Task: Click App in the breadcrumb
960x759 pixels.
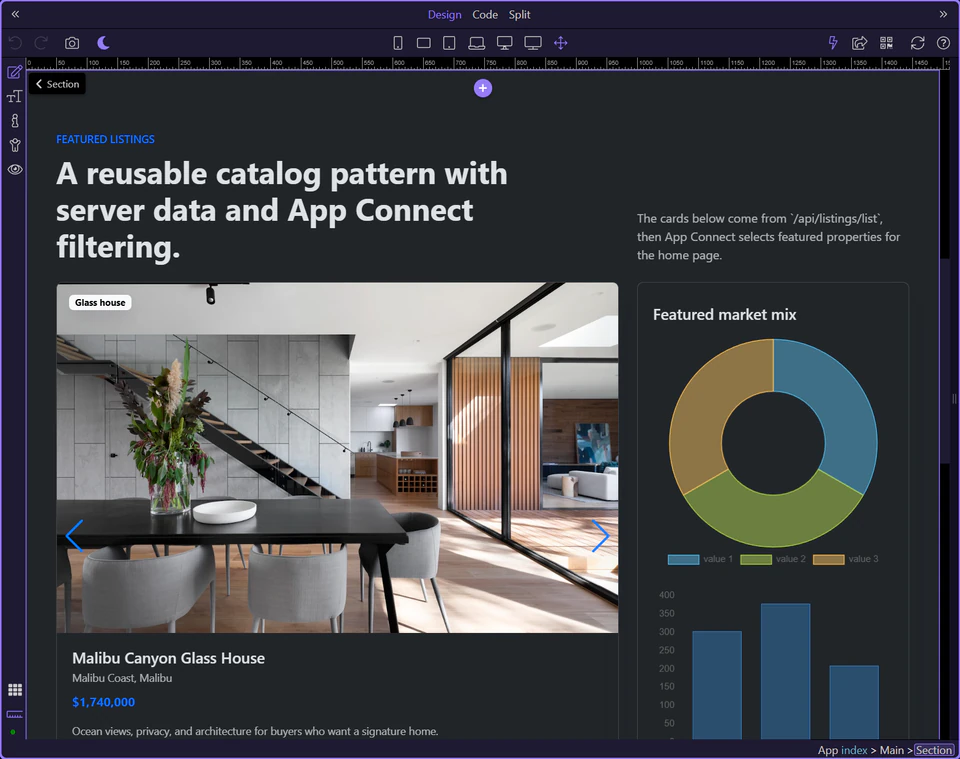Action: (x=827, y=750)
